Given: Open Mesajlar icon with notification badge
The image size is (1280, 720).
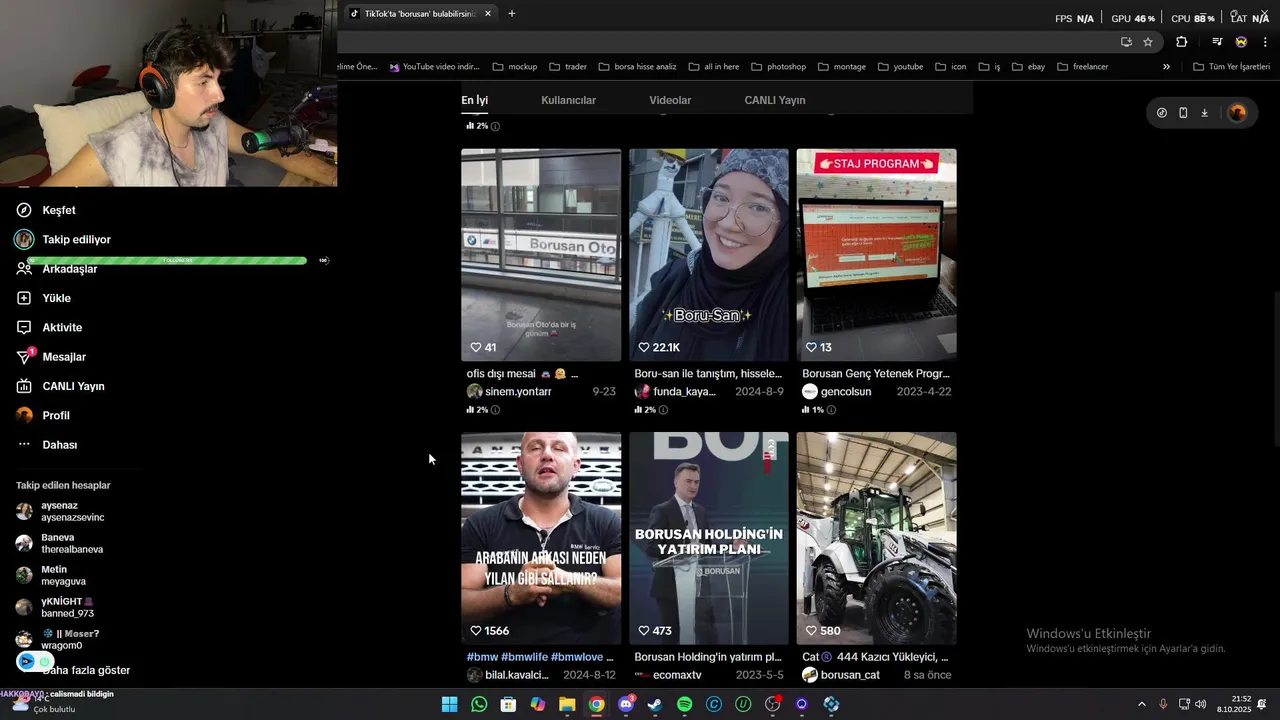Looking at the screenshot, I should (x=24, y=357).
